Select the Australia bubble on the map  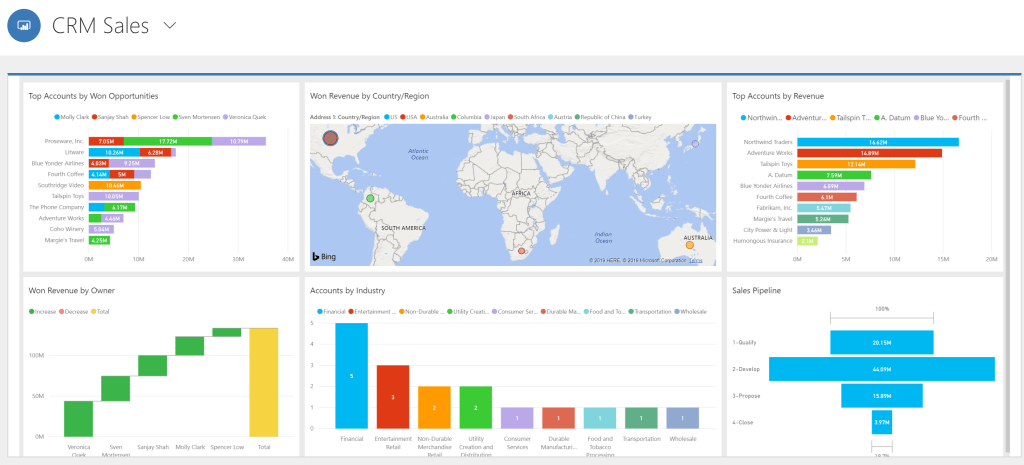tap(689, 243)
